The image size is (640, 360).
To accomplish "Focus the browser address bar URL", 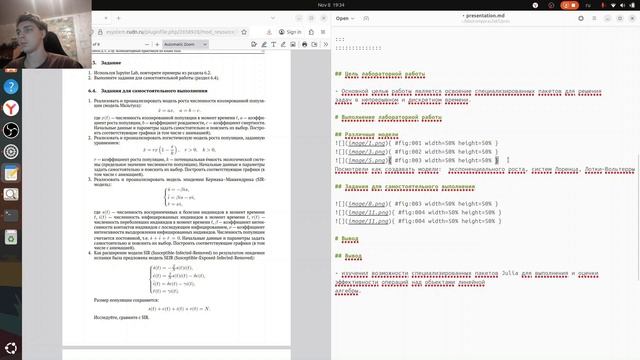I will (x=170, y=32).
